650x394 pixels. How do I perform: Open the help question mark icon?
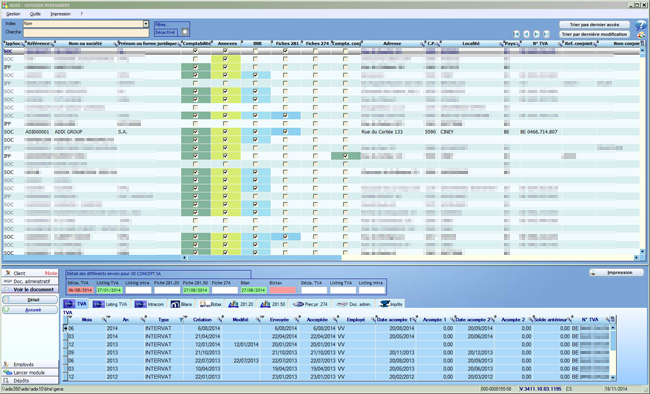click(x=641, y=25)
